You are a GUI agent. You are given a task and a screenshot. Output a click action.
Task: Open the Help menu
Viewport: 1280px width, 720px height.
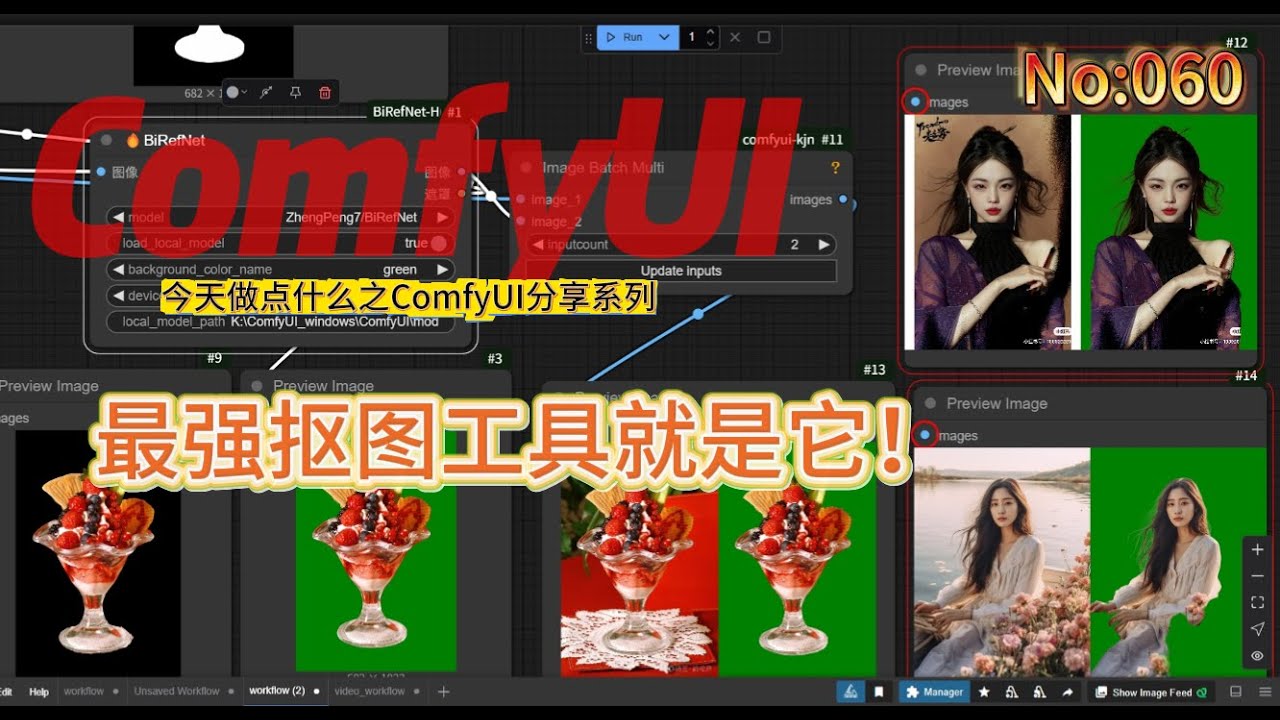tap(39, 691)
